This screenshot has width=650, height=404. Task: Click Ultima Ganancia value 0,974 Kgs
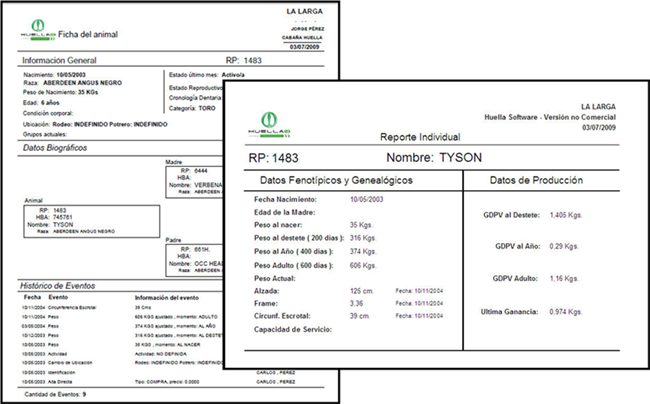(566, 312)
